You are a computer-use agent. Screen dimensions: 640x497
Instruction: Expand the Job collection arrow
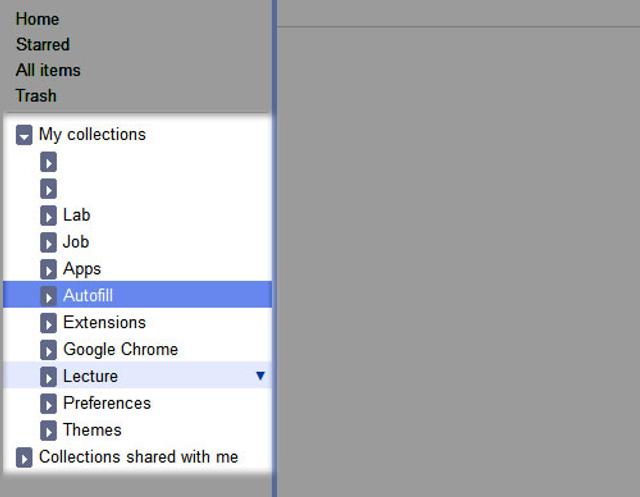point(48,242)
